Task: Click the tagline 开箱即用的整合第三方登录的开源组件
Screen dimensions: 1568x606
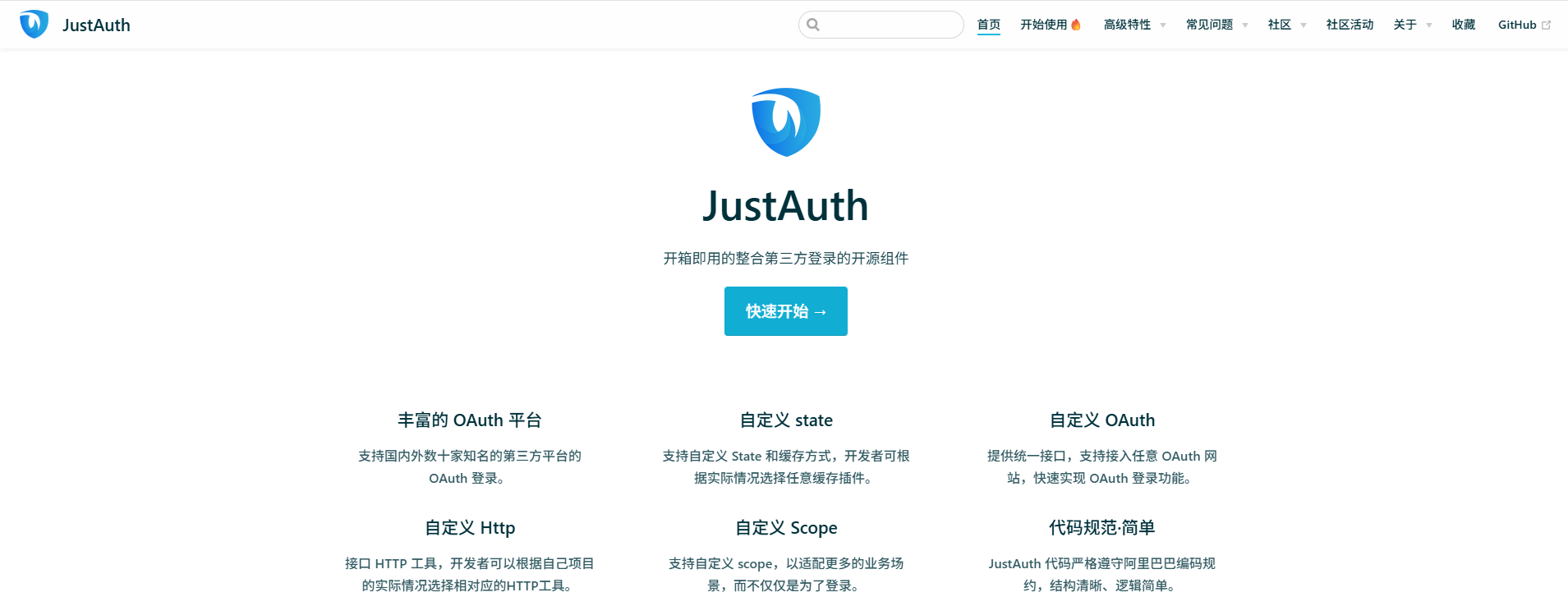Action: click(786, 259)
